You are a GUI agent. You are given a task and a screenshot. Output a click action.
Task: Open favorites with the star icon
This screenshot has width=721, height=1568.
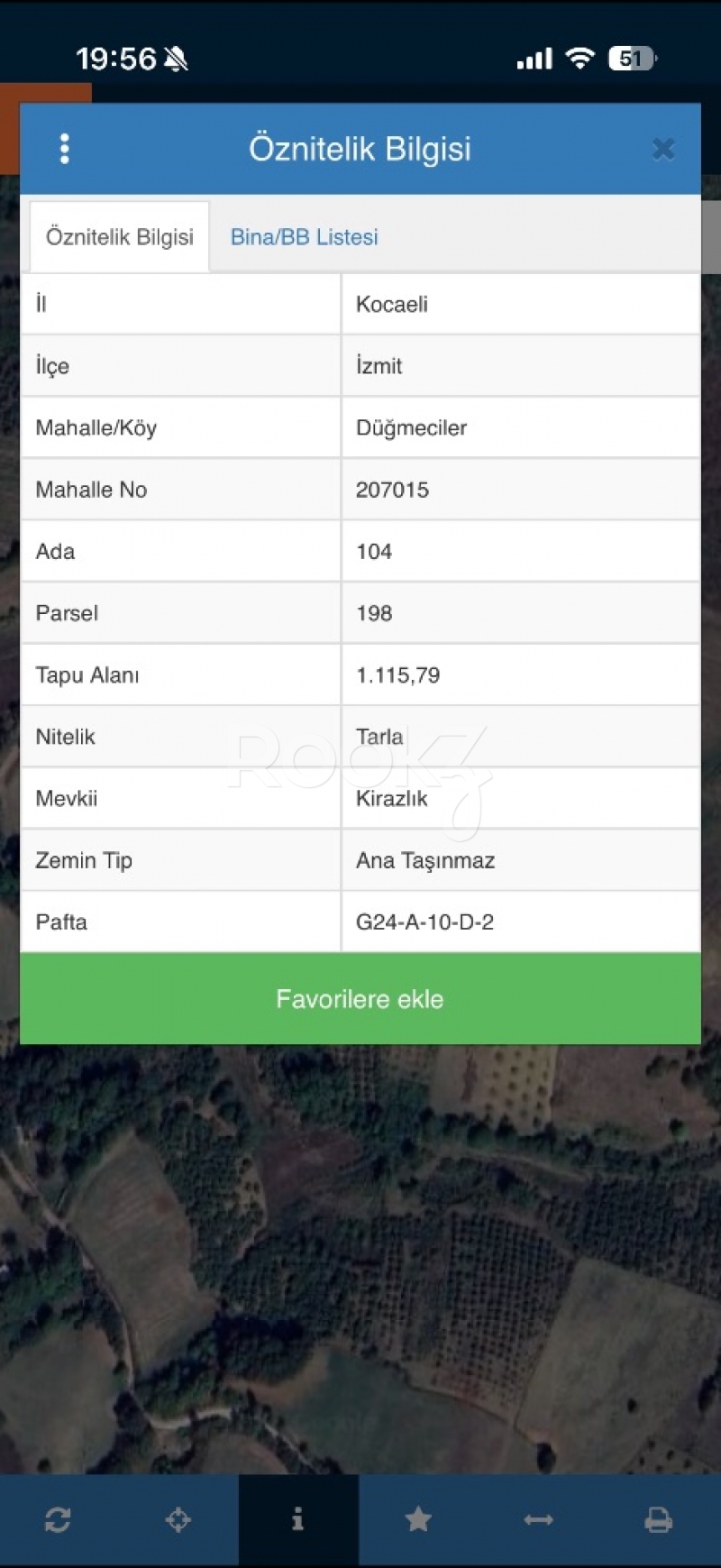tap(418, 1520)
